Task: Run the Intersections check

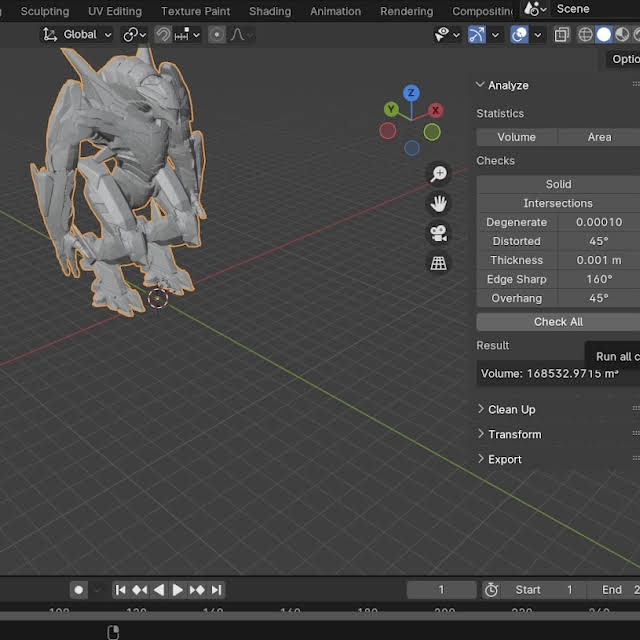Action: click(558, 203)
